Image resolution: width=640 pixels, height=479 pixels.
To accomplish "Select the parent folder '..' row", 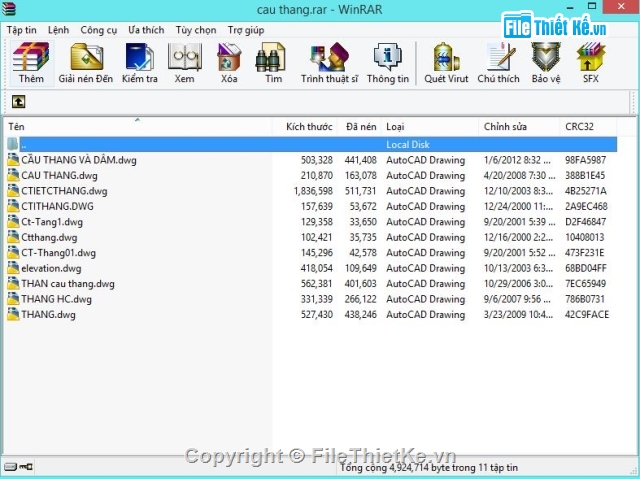I will tap(311, 144).
